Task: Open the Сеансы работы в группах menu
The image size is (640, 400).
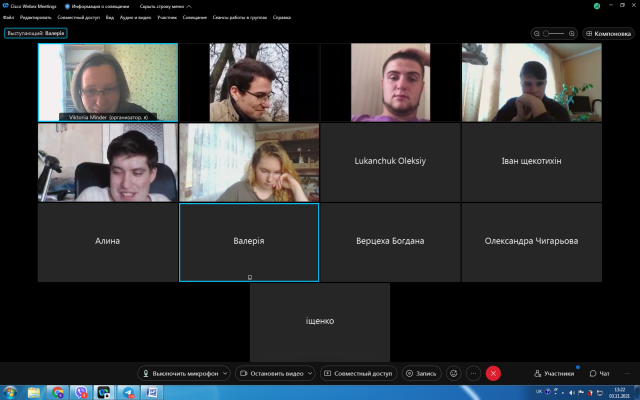Action: (x=240, y=18)
